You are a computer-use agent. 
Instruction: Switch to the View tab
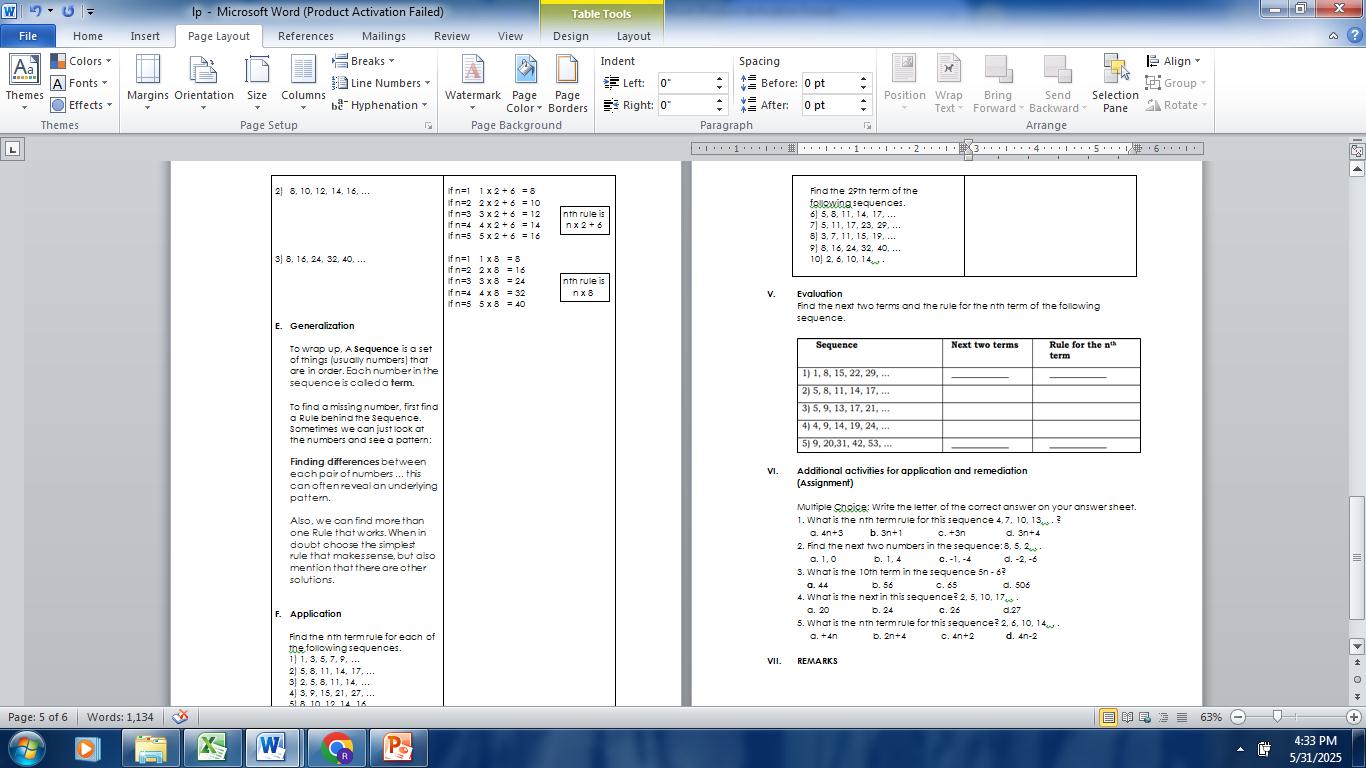[x=510, y=36]
